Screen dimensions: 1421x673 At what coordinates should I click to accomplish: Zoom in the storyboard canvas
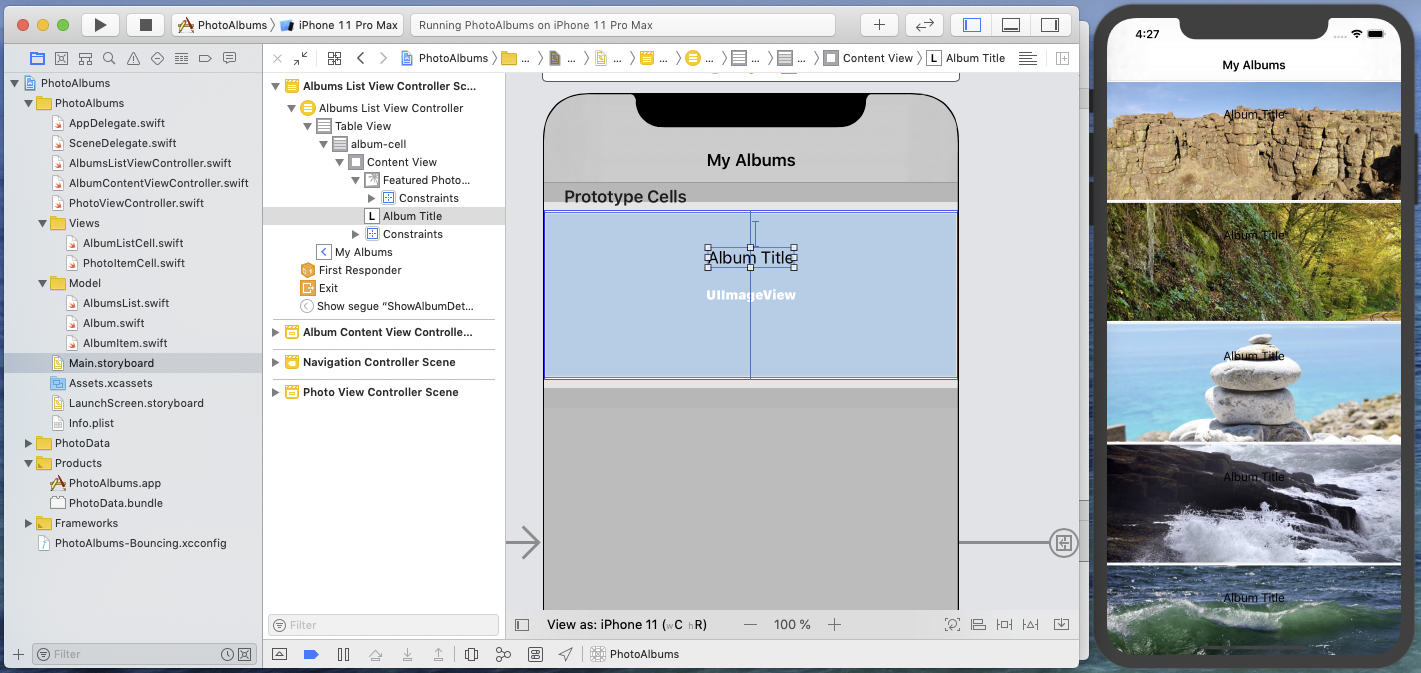click(x=834, y=625)
